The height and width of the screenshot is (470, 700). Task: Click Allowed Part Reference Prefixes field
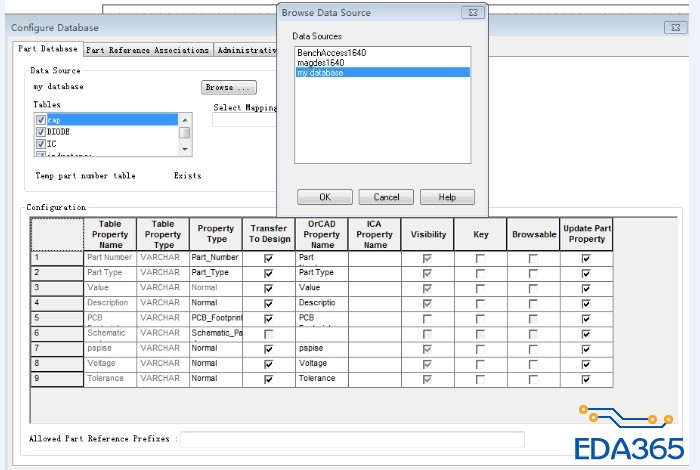pos(352,439)
